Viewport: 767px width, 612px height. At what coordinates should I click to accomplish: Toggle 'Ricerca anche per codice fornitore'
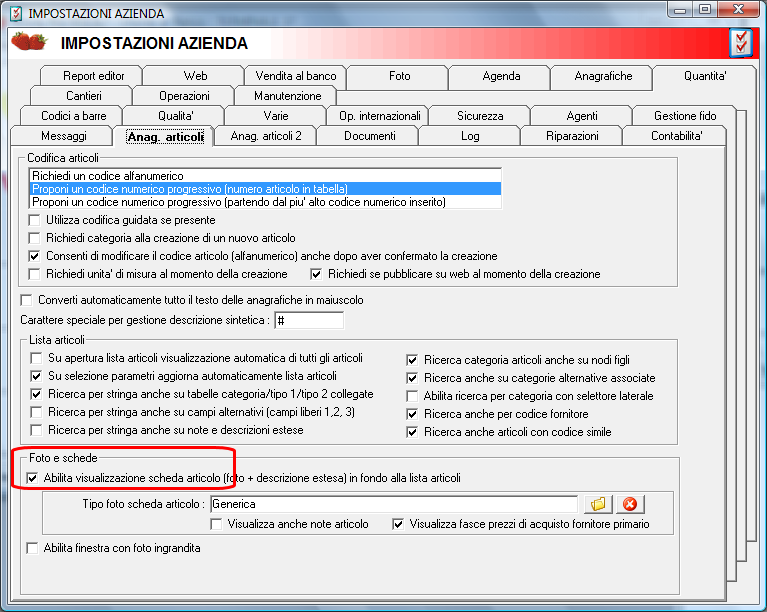tap(412, 414)
